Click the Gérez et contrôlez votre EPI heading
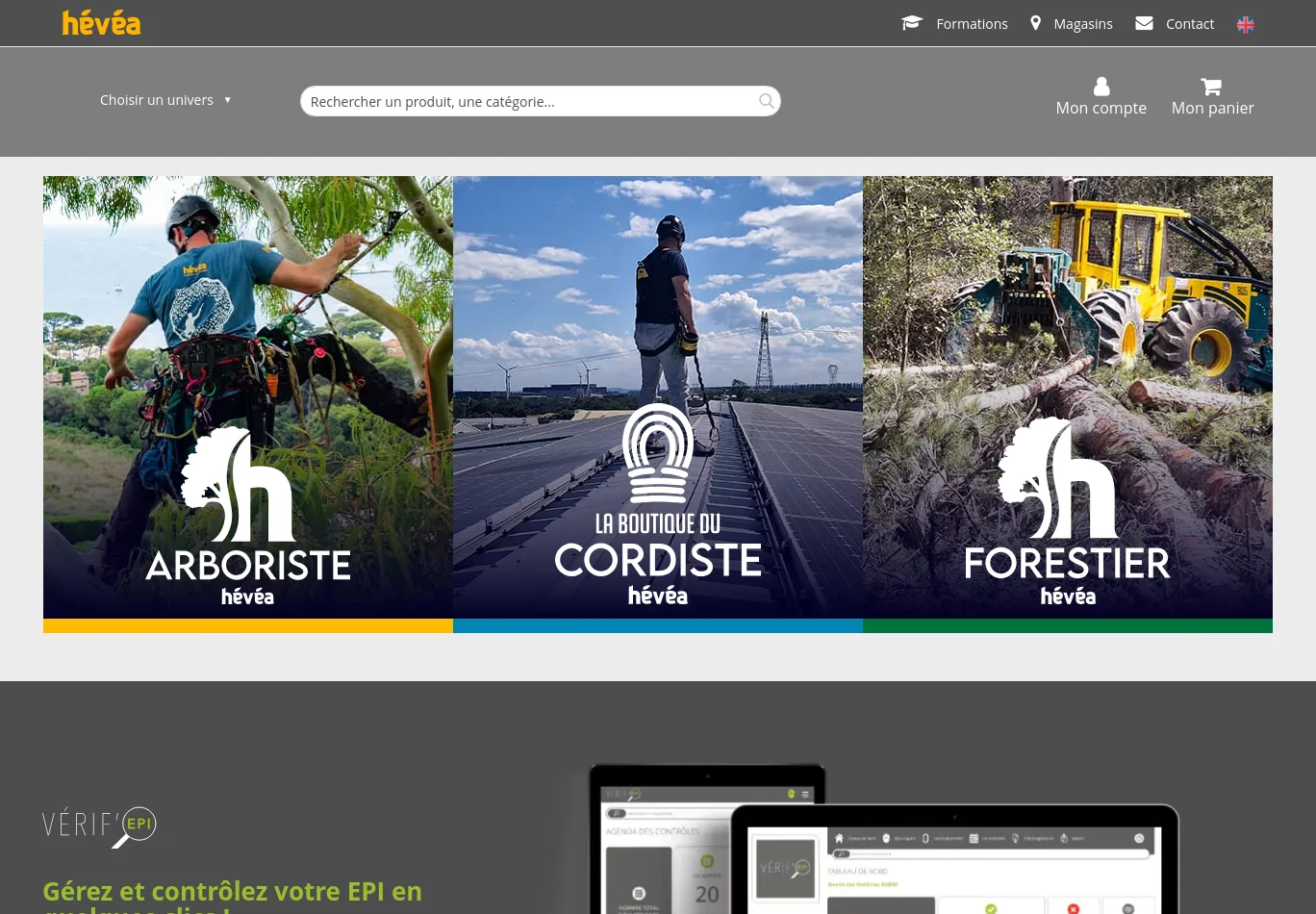 coord(232,897)
